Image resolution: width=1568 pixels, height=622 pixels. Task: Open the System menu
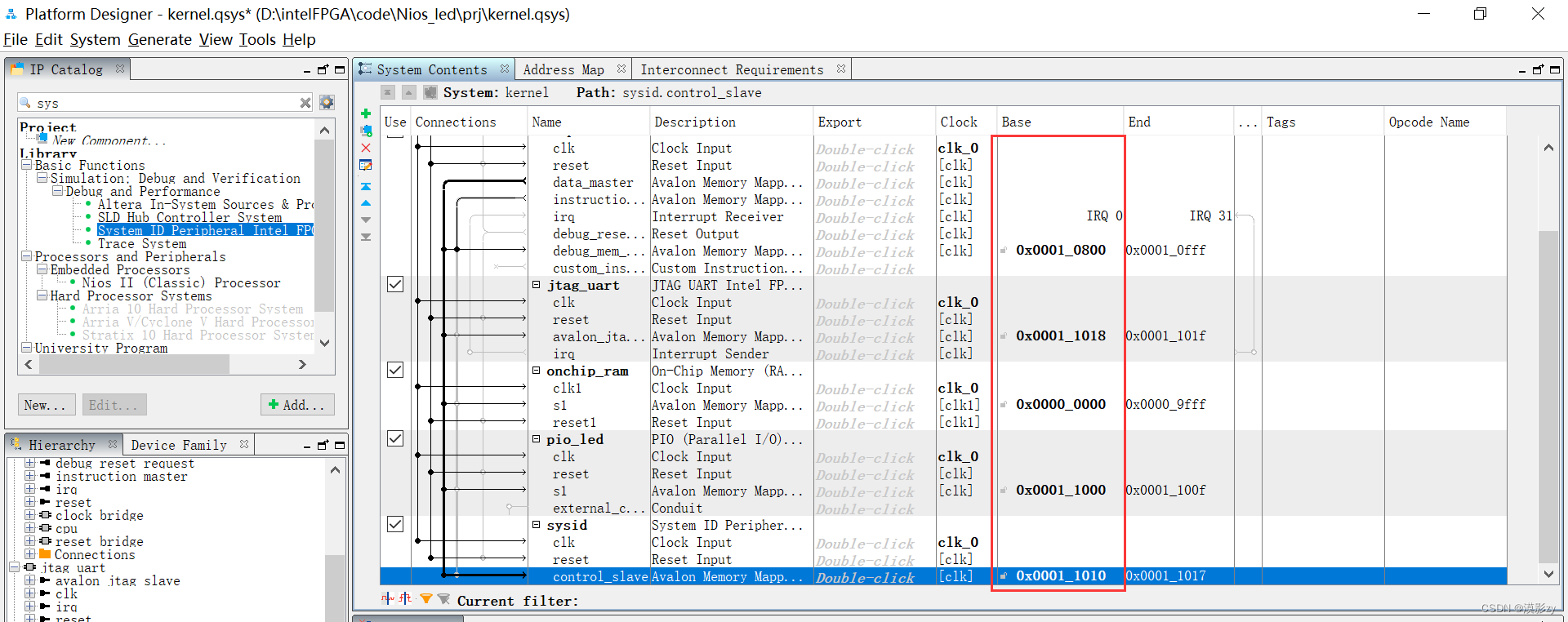point(95,39)
